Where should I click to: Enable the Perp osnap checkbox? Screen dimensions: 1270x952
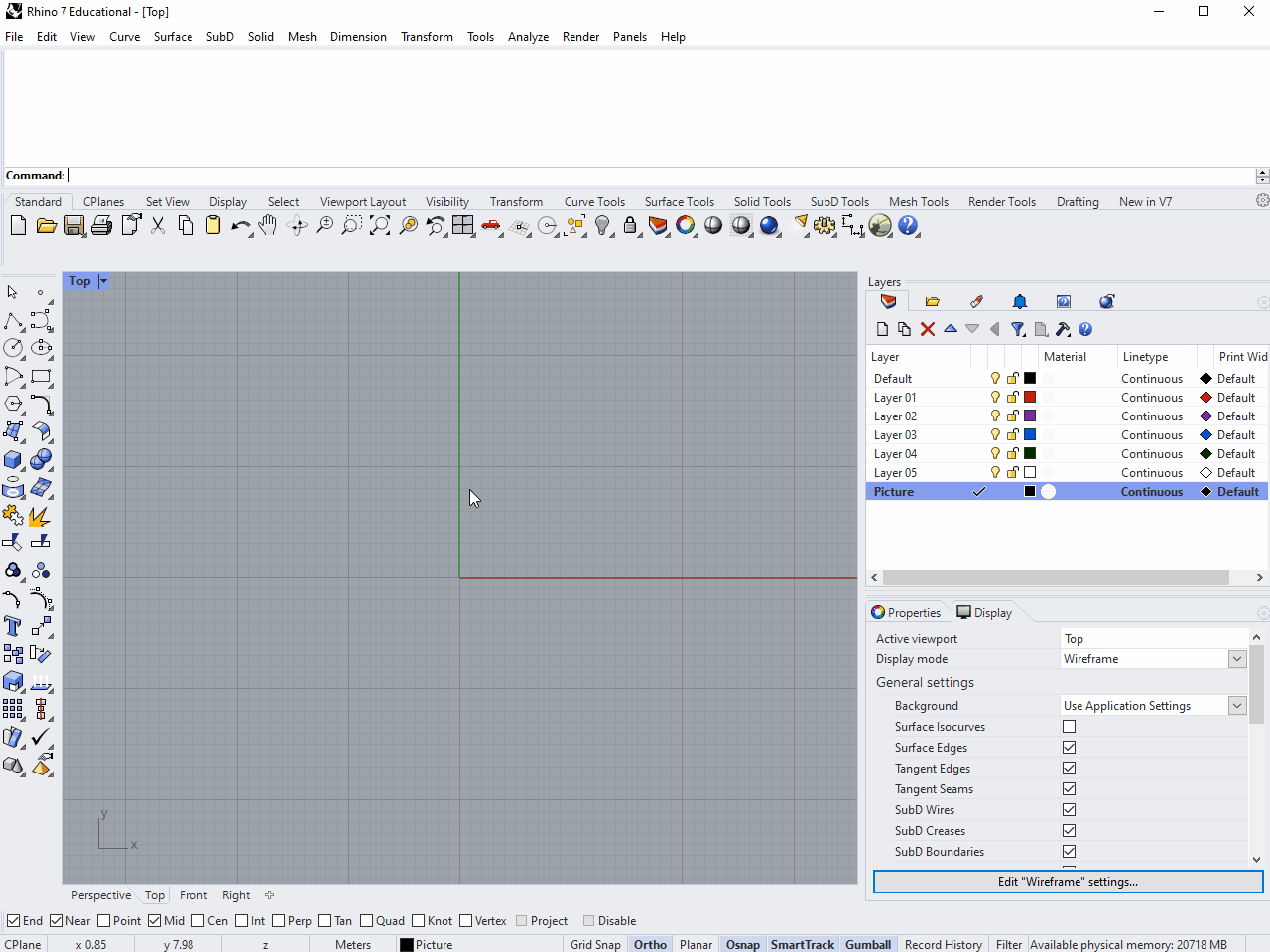279,921
